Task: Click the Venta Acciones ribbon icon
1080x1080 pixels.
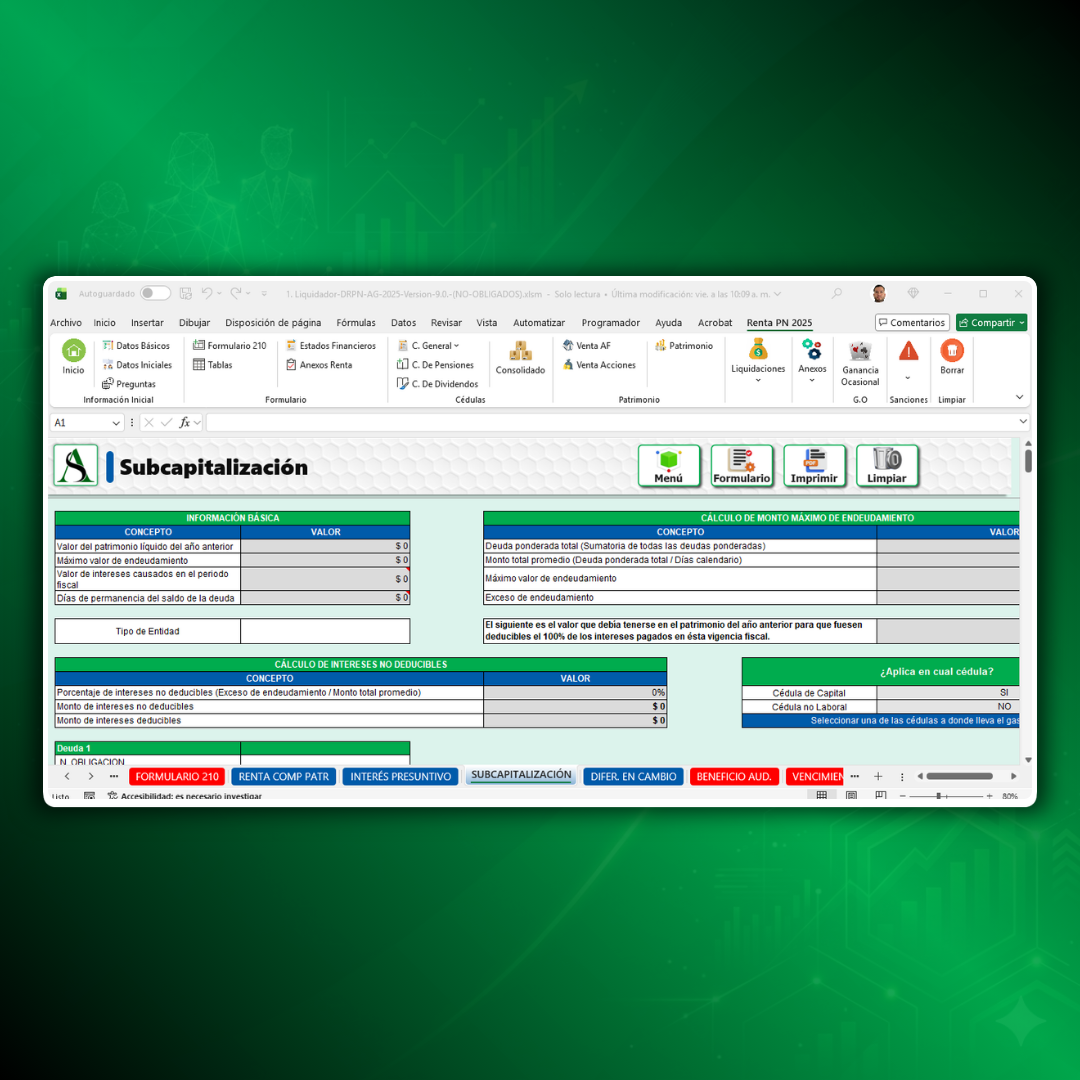Action: click(599, 365)
